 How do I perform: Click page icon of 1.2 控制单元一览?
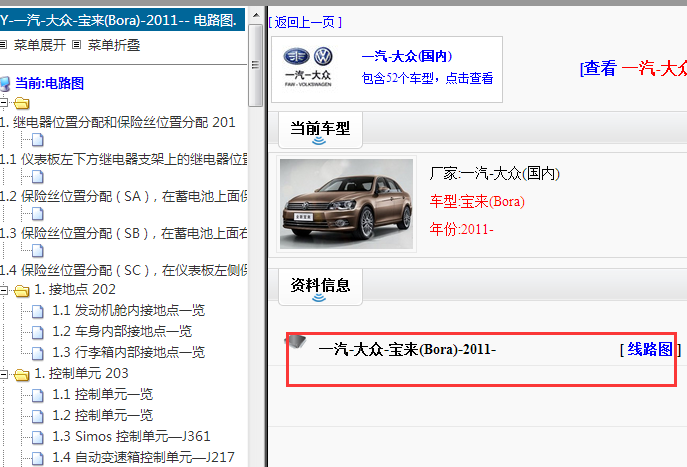pyautogui.click(x=38, y=417)
